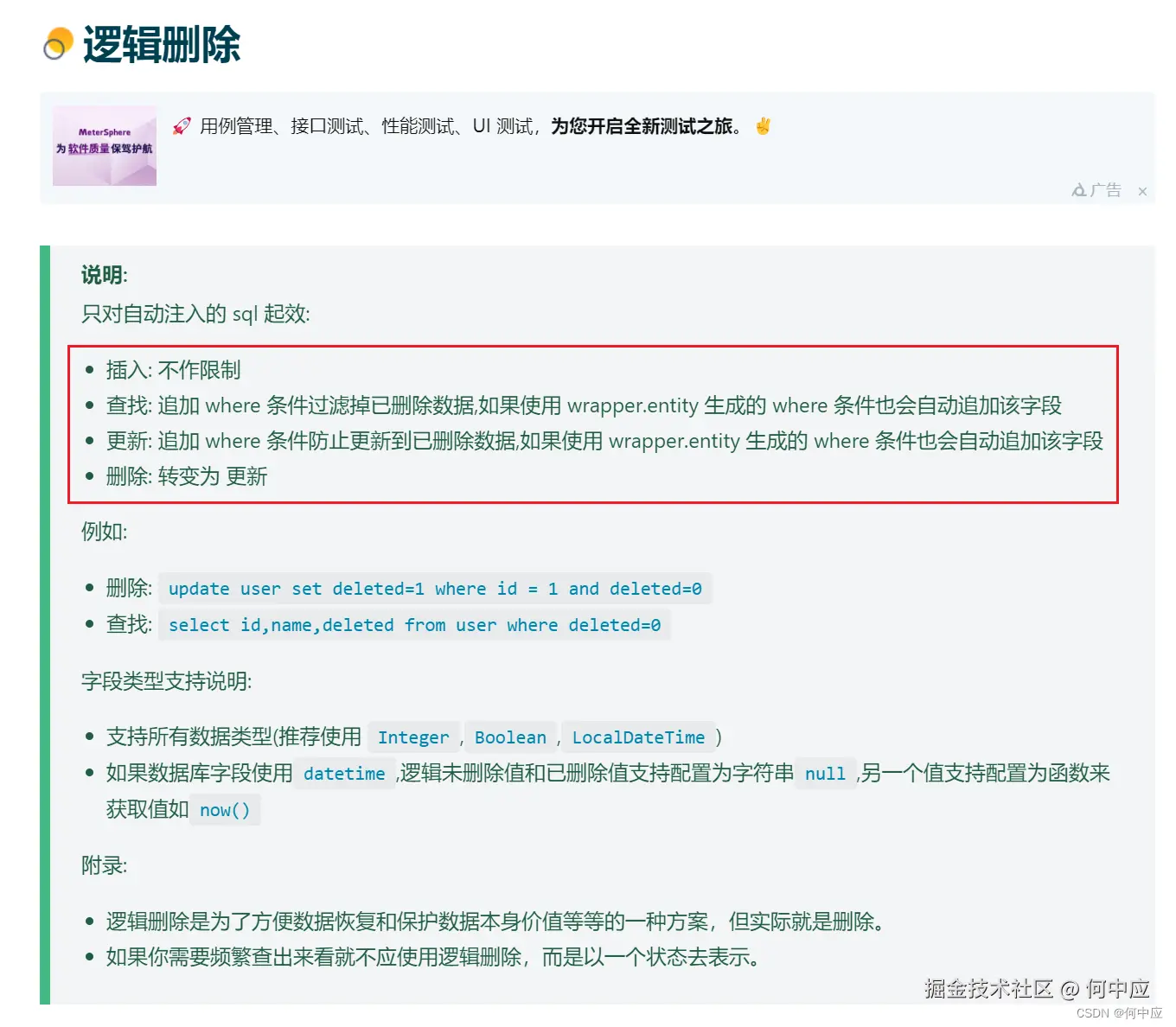Screen dimensions: 1176x1027
Task: Select the update user delete SQL snippet
Action: (435, 589)
